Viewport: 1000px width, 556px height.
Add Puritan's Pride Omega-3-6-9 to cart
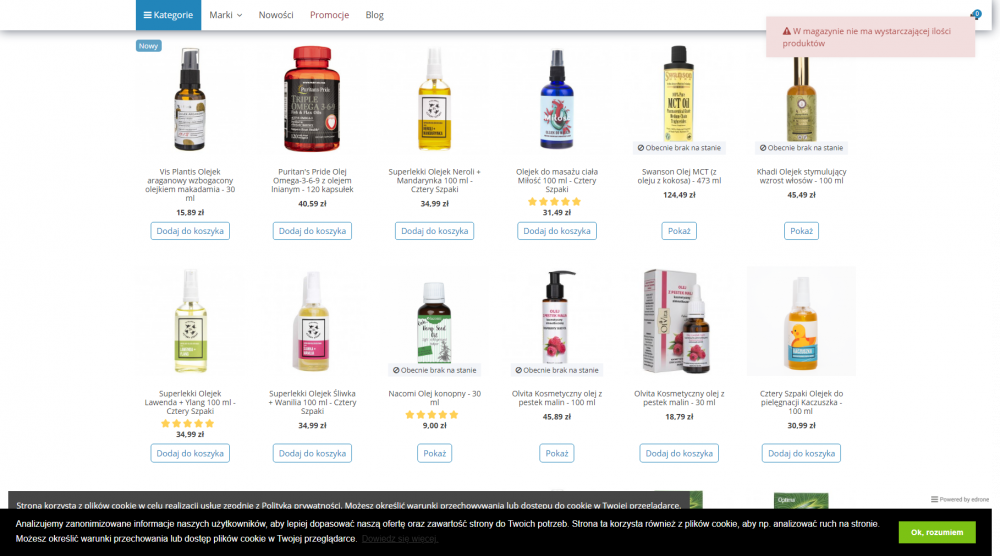pyautogui.click(x=312, y=231)
